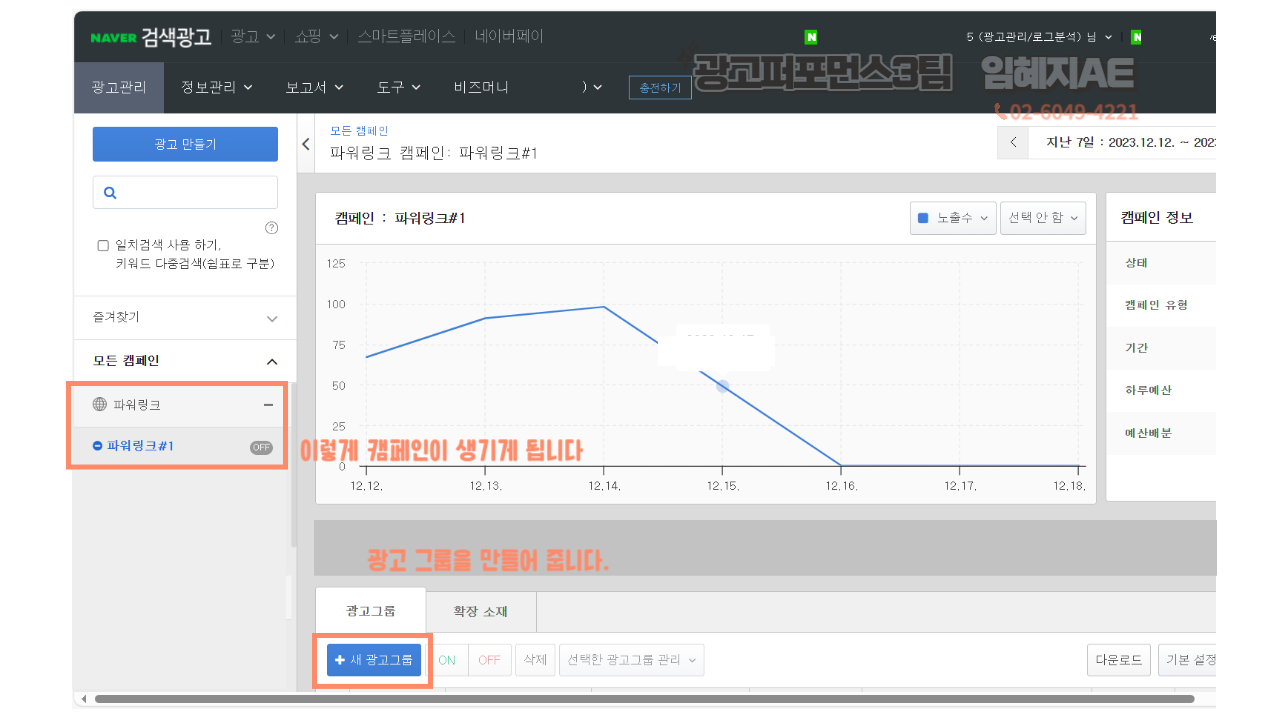Open the 보고서 menu
1280x720 pixels.
click(x=314, y=87)
